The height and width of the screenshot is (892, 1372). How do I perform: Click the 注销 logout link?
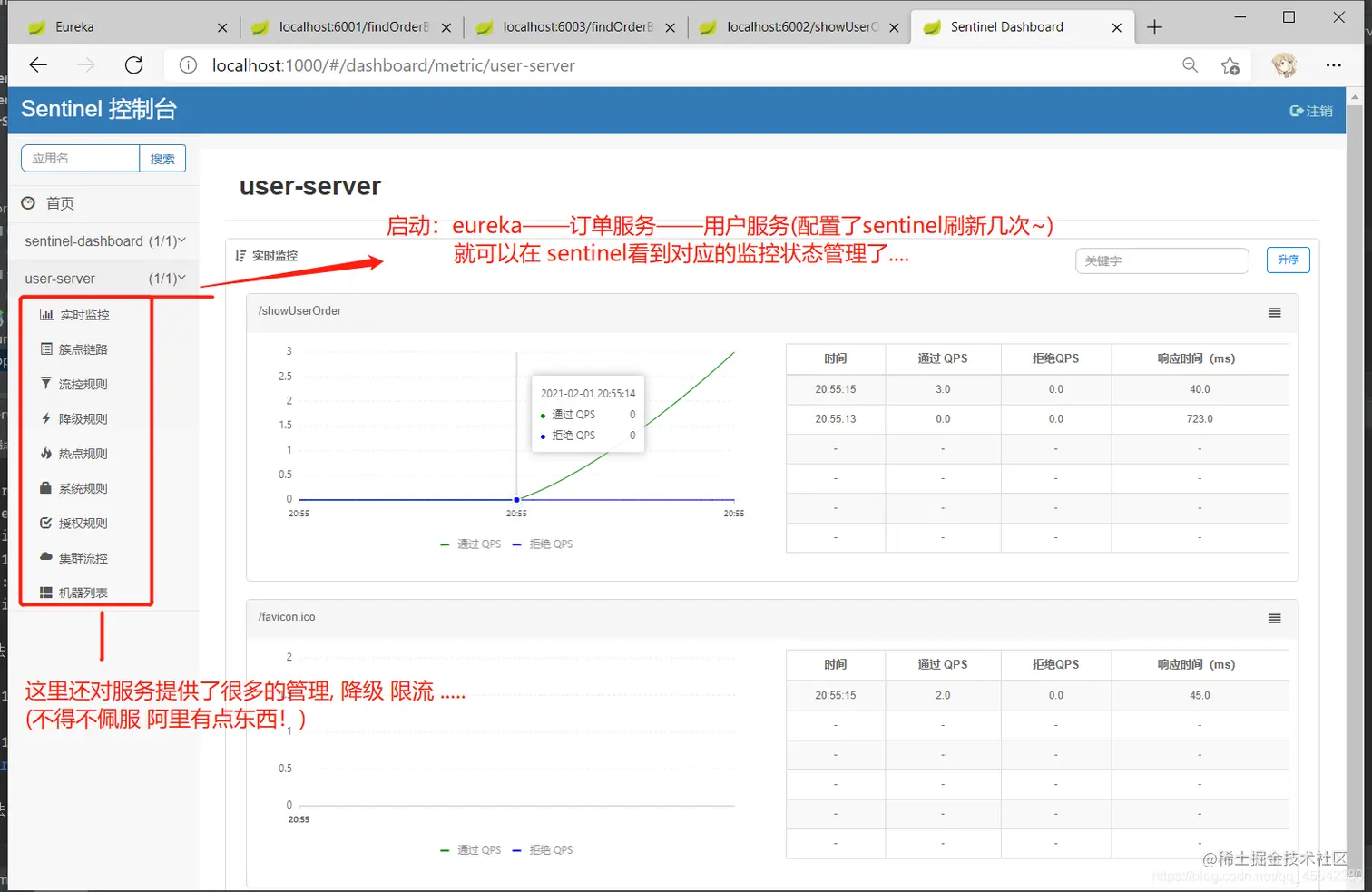coord(1311,111)
